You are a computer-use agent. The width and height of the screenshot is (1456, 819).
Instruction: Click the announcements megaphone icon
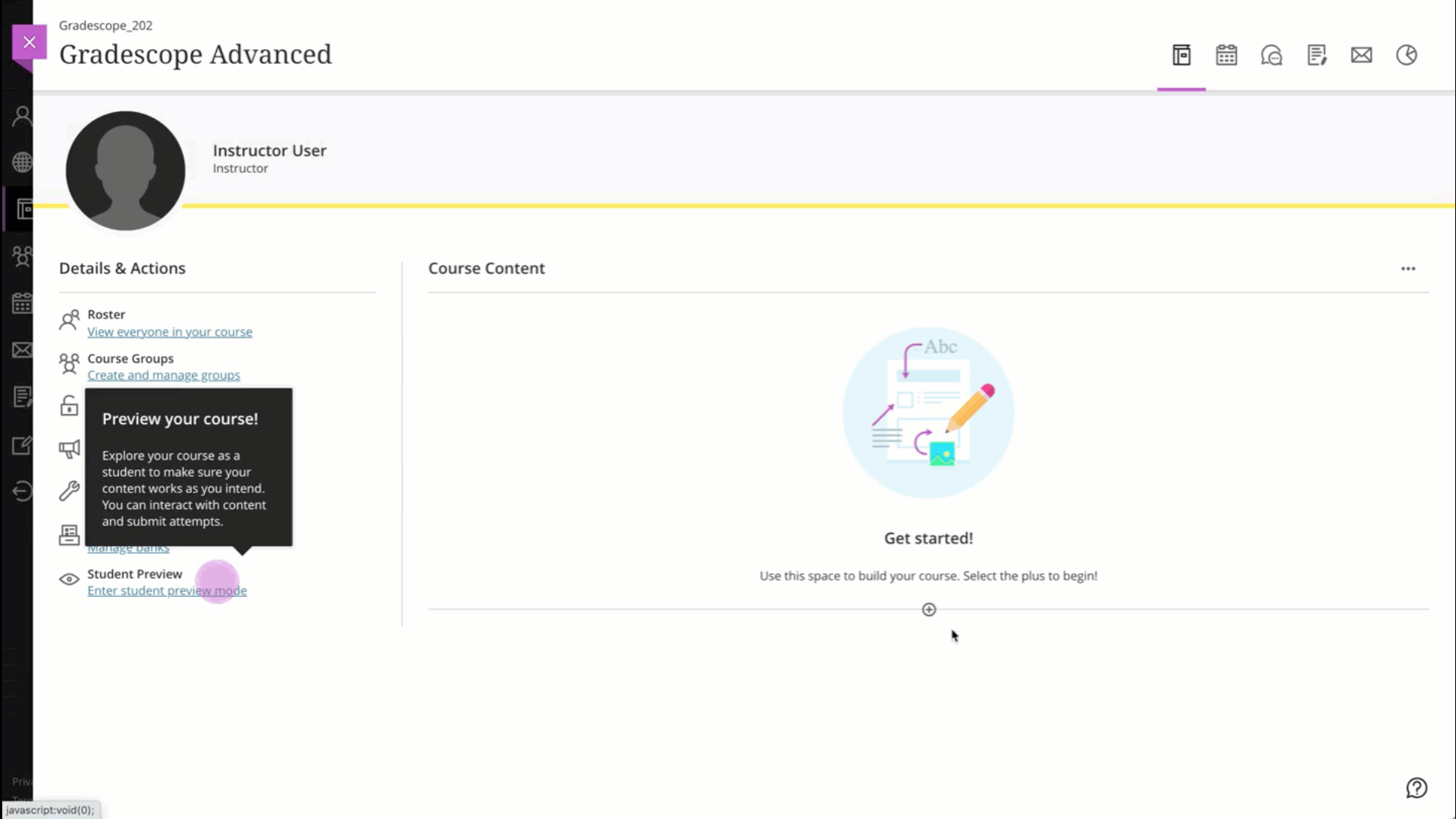[x=69, y=449]
